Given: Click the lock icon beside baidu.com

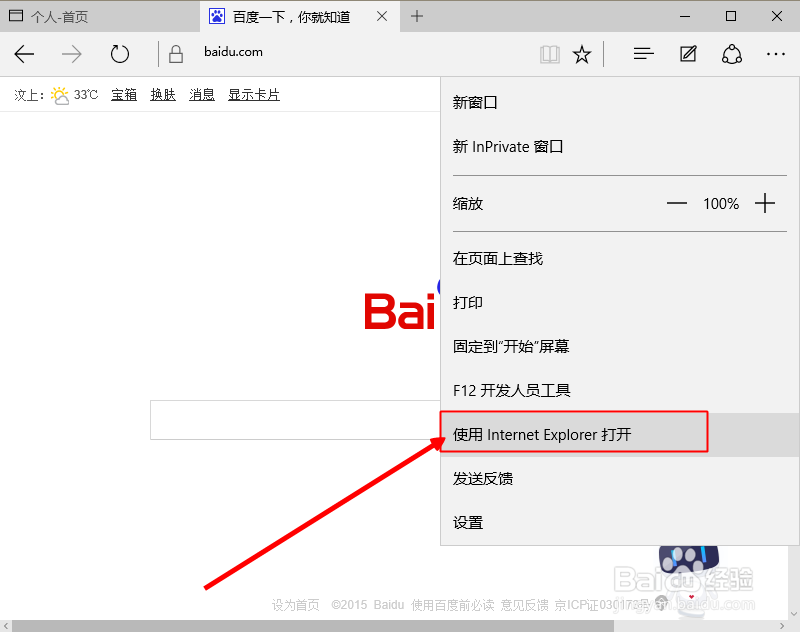Looking at the screenshot, I should (176, 54).
